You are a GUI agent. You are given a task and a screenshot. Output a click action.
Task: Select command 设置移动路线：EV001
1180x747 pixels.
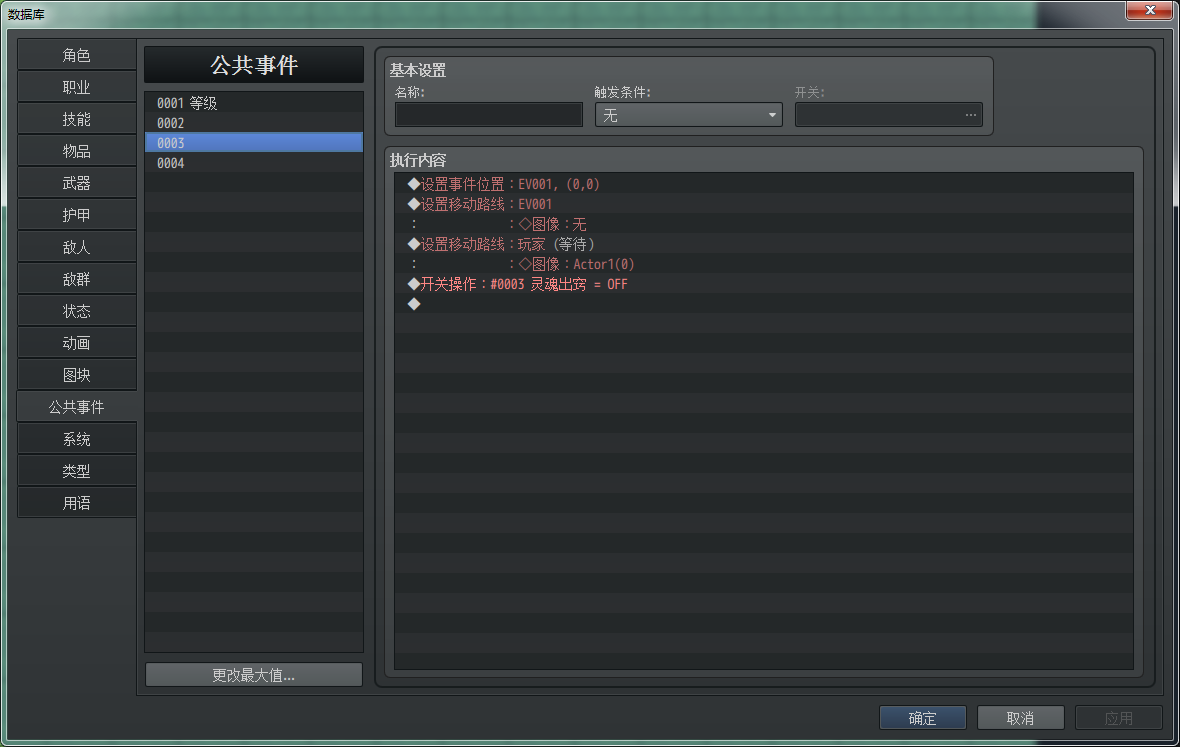764,204
